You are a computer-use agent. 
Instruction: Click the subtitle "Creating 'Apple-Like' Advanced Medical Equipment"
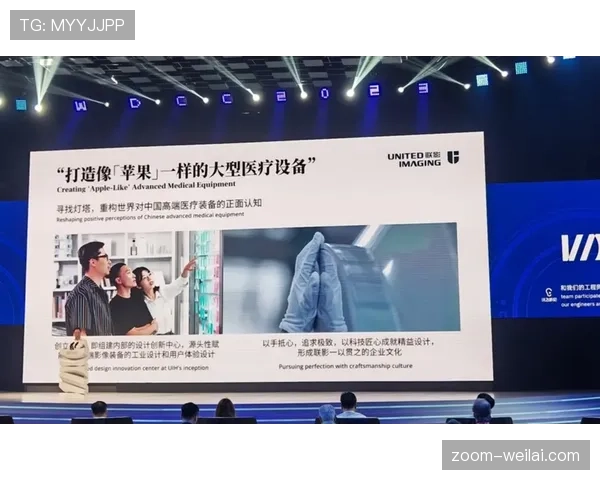click(x=146, y=187)
